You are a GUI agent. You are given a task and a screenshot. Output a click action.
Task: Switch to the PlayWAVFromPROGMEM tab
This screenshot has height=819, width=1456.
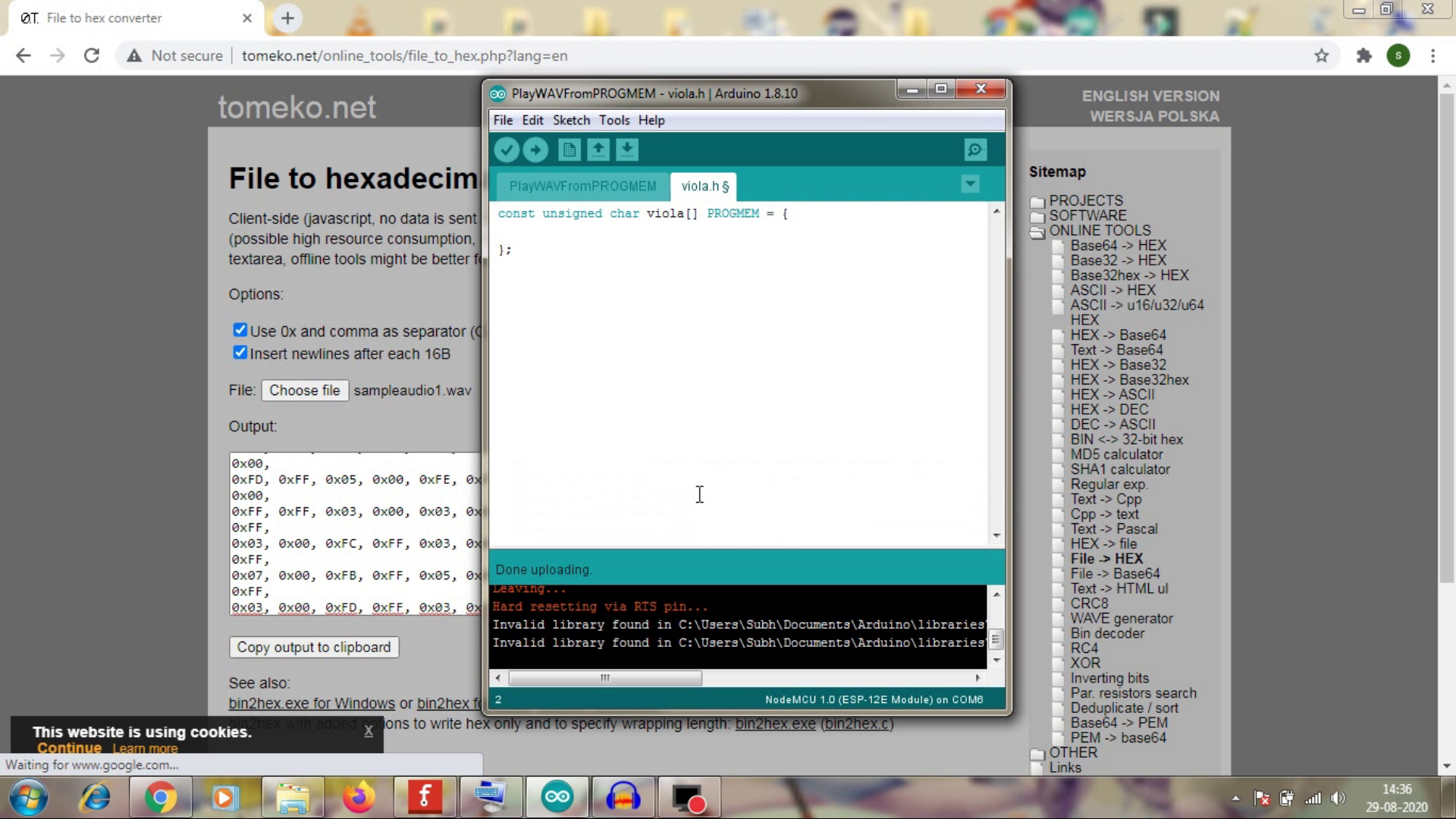pyautogui.click(x=582, y=186)
